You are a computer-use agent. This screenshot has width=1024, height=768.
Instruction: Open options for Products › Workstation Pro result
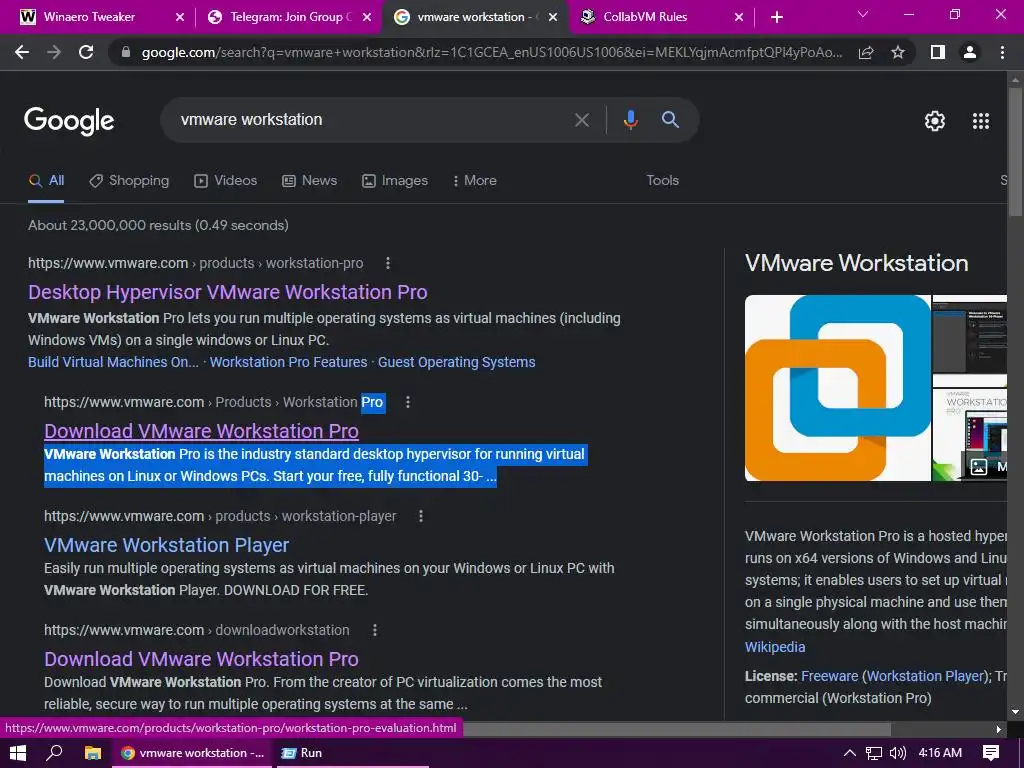408,402
